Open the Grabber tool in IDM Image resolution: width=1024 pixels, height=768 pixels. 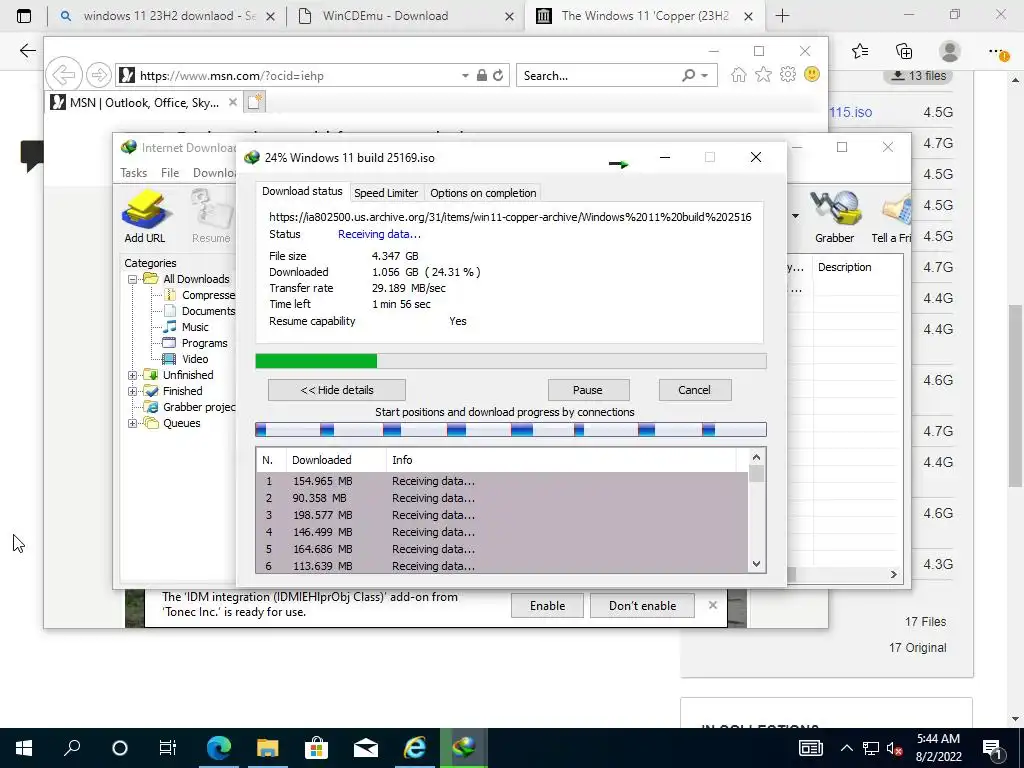click(834, 216)
